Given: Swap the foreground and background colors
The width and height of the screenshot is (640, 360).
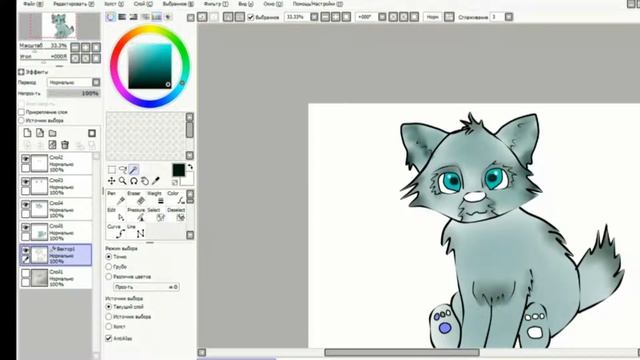Looking at the screenshot, I should tap(190, 167).
